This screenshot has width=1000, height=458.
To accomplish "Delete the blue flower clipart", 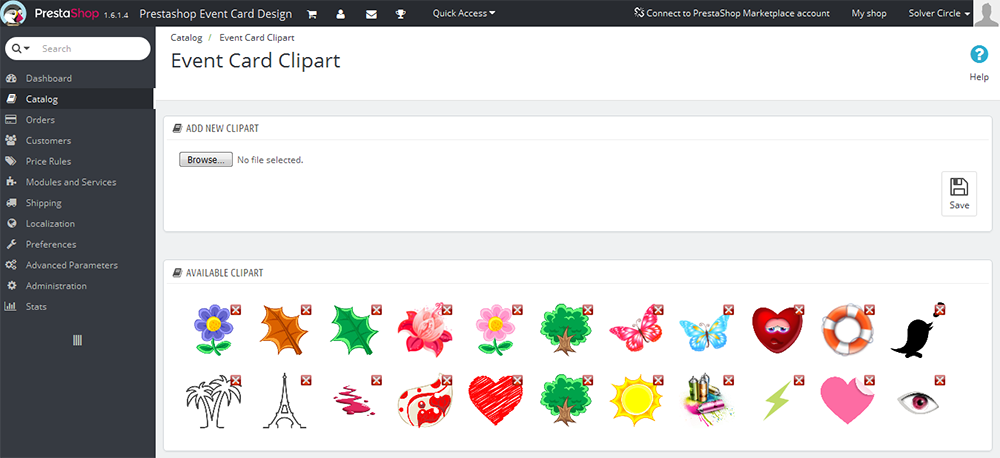I will pyautogui.click(x=236, y=309).
